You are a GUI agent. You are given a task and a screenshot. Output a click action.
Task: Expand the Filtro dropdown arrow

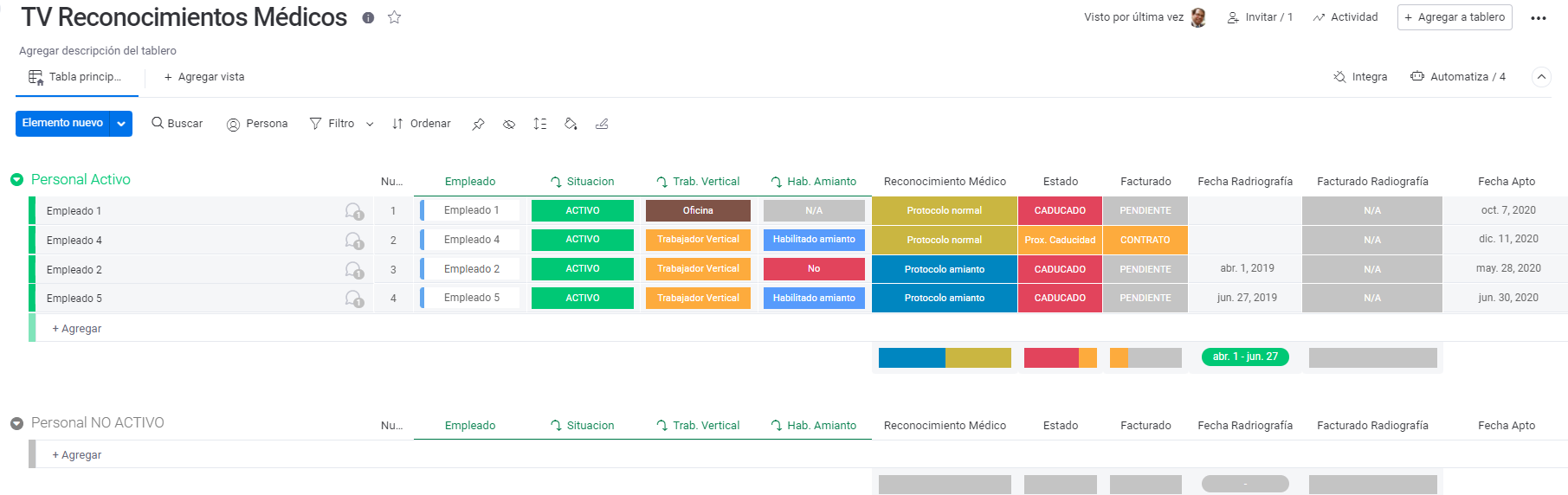pyautogui.click(x=370, y=124)
